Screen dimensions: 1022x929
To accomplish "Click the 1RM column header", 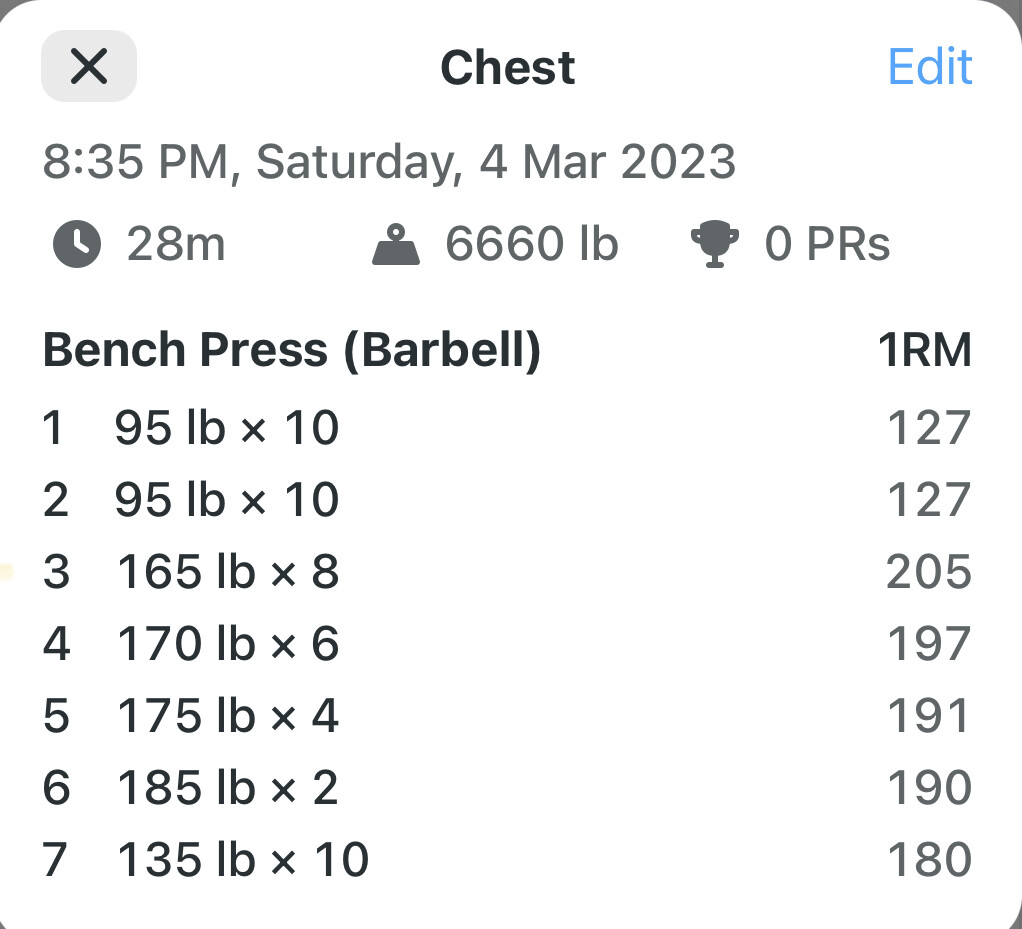I will pyautogui.click(x=925, y=350).
